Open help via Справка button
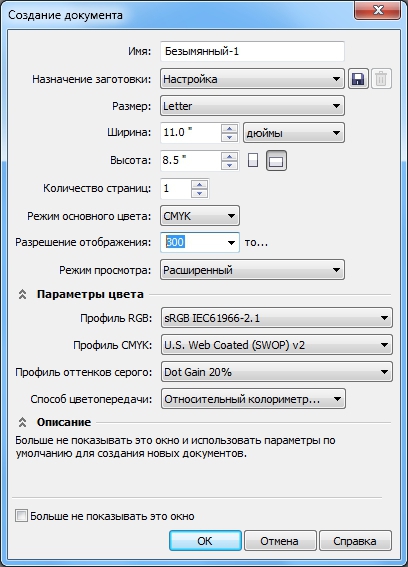The image size is (408, 567). click(x=355, y=541)
